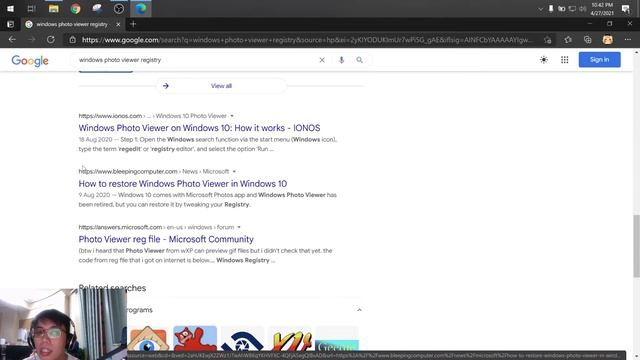Open dropdown next to answers.microsoft.com URL
This screenshot has width=640, height=360.
239,227
